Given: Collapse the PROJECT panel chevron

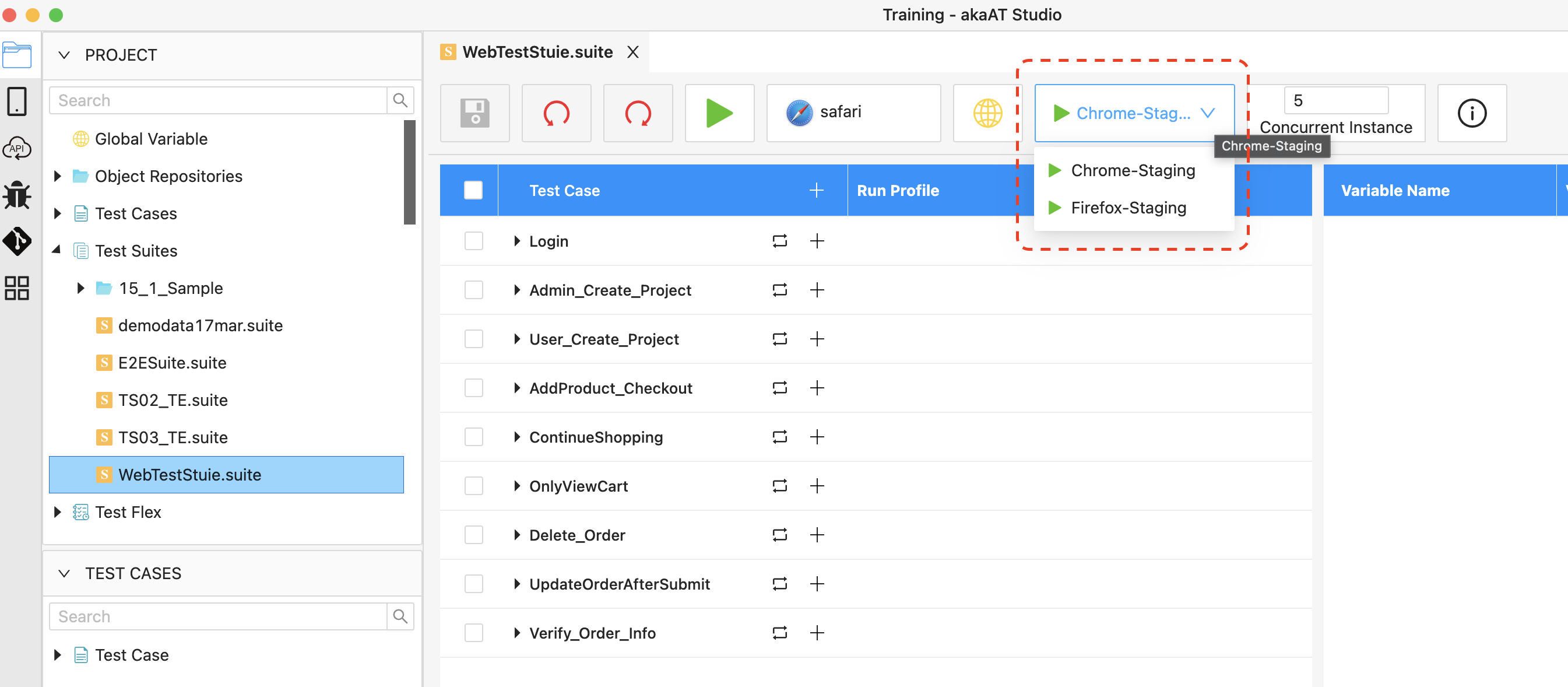Looking at the screenshot, I should tap(64, 55).
